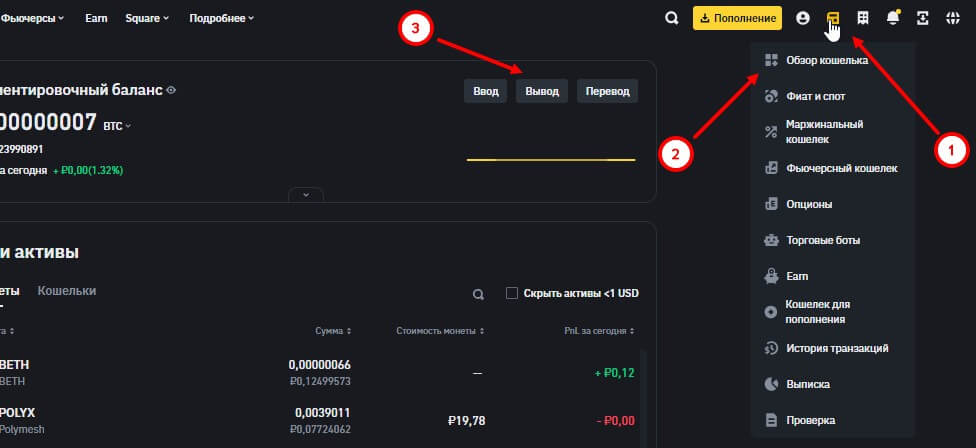
Task: Enable the hide assets under 1 USD checkbox
Action: click(x=512, y=293)
